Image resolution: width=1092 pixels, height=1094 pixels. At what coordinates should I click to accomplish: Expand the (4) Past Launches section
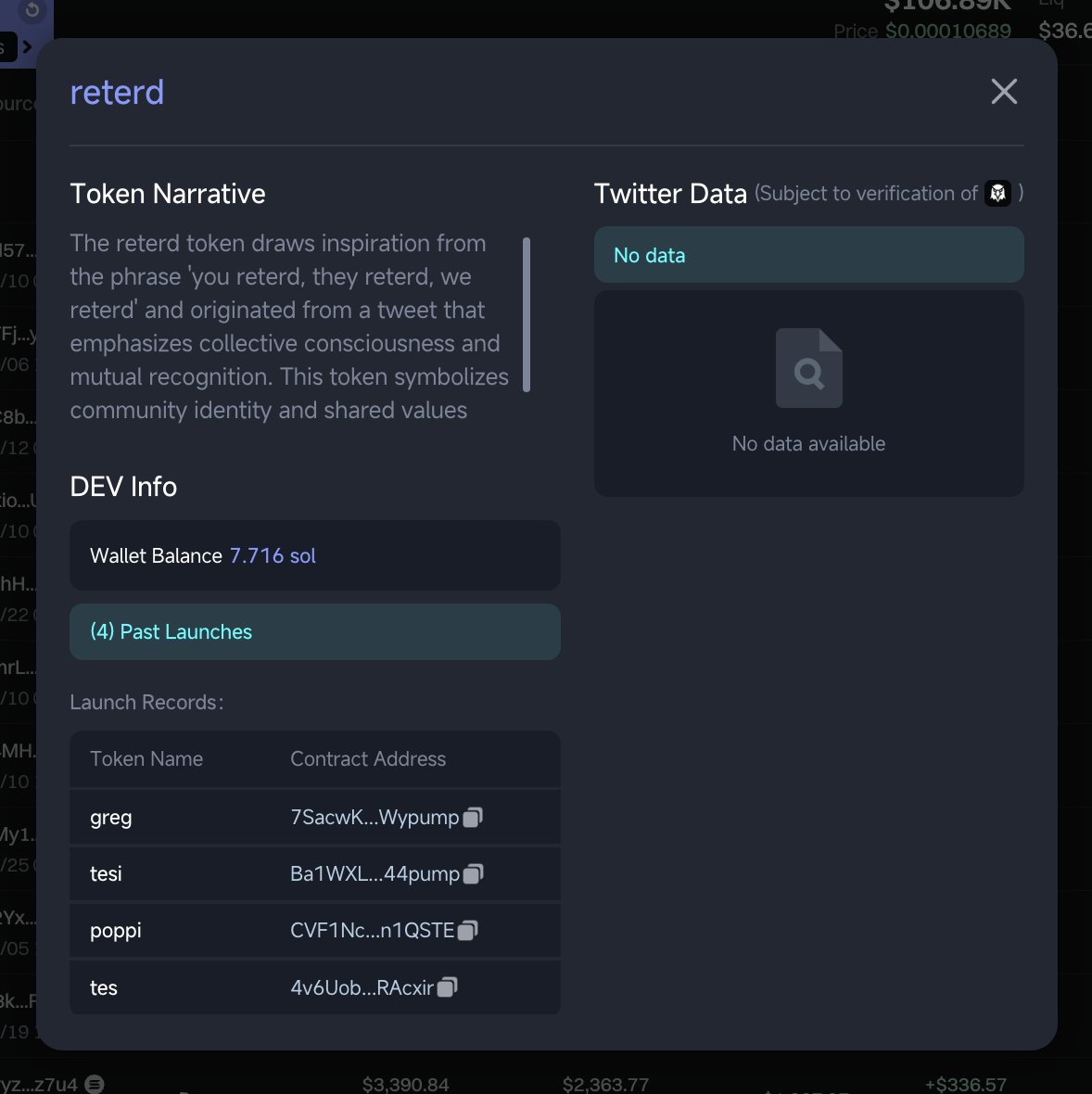[x=314, y=631]
